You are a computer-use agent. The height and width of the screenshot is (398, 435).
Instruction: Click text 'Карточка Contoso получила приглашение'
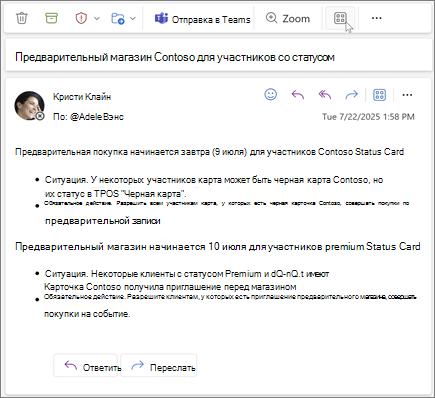pos(132,287)
